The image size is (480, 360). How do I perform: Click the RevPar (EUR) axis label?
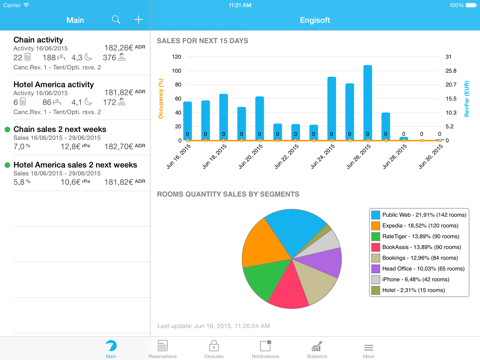[467, 99]
